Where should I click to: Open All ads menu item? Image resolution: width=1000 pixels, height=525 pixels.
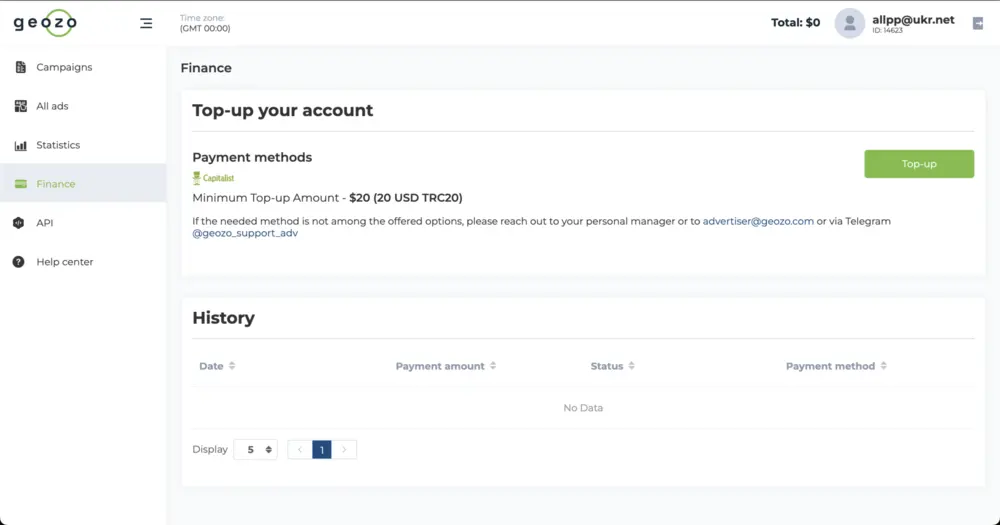click(83, 106)
